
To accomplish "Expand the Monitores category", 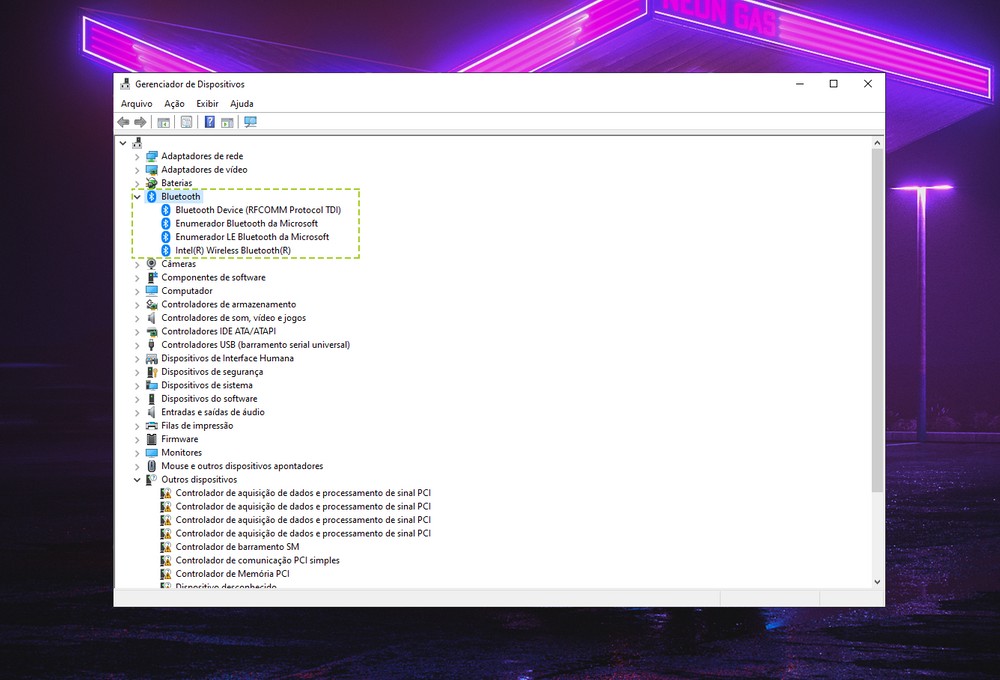I will [137, 453].
